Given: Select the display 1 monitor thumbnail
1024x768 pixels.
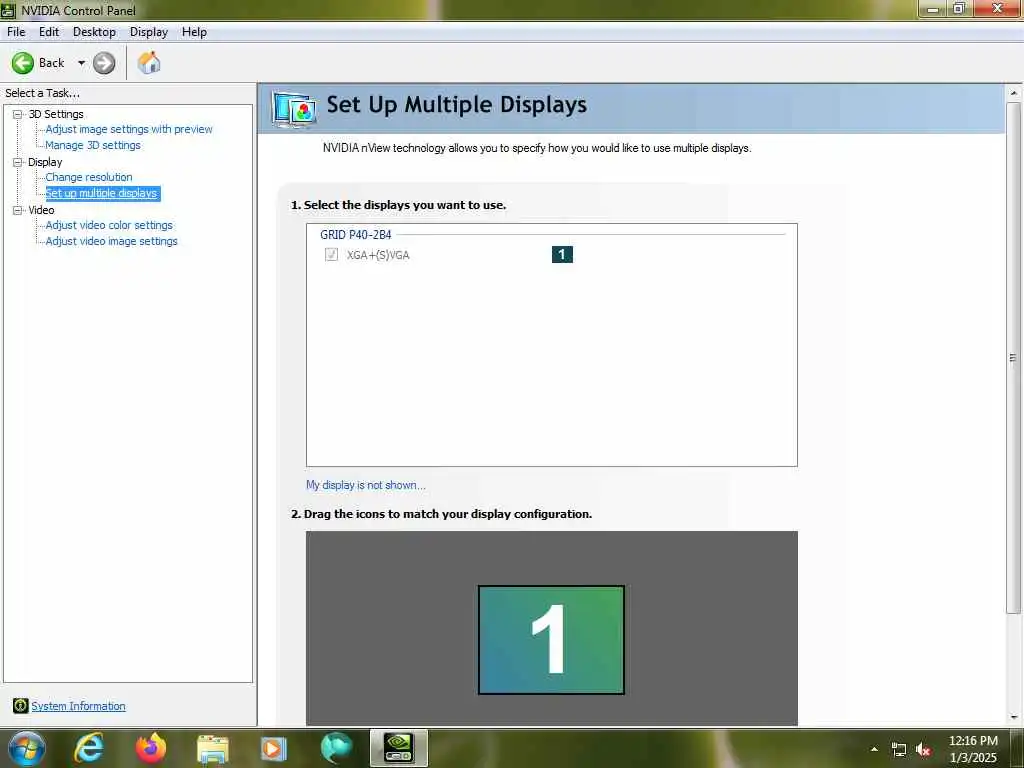Looking at the screenshot, I should click(551, 640).
